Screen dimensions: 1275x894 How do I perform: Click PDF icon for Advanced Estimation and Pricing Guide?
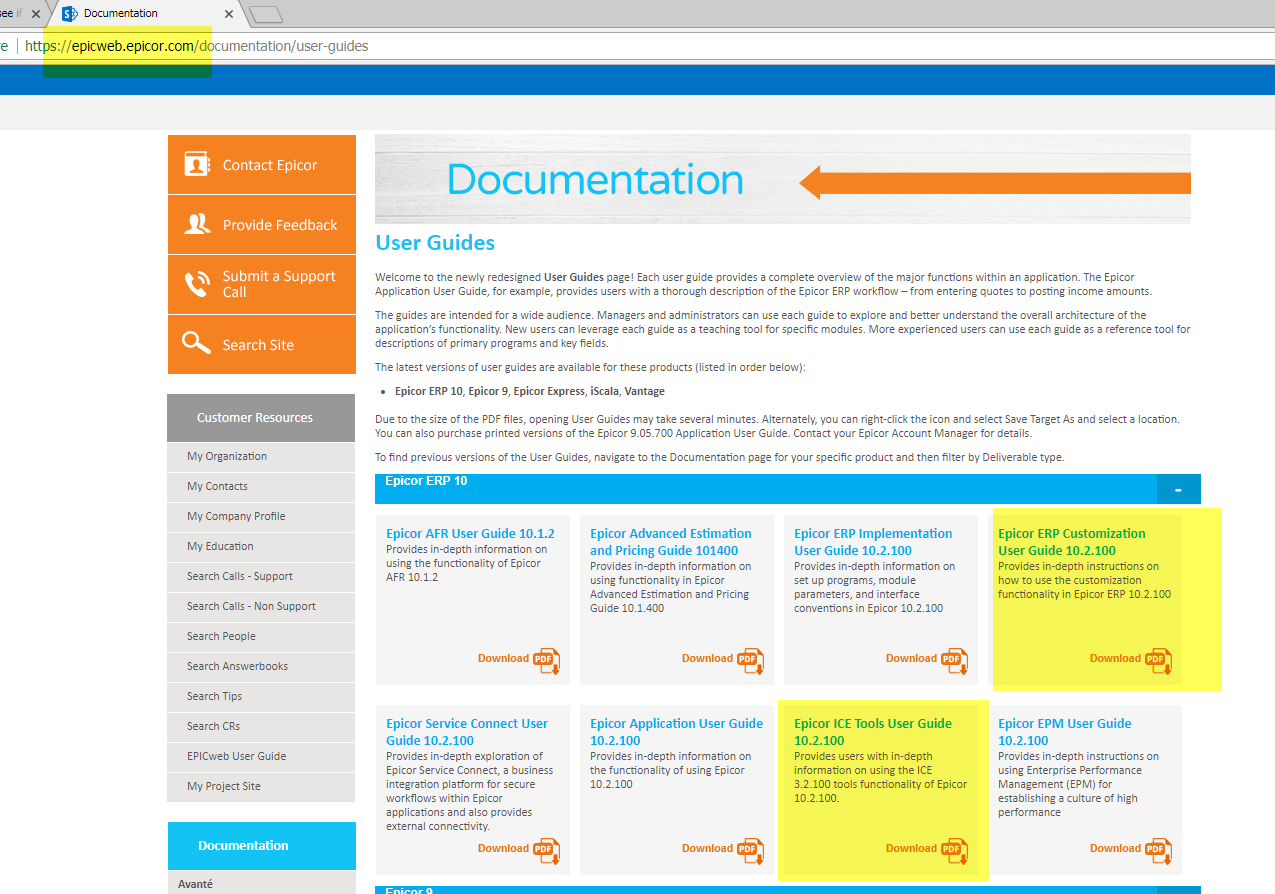point(750,660)
